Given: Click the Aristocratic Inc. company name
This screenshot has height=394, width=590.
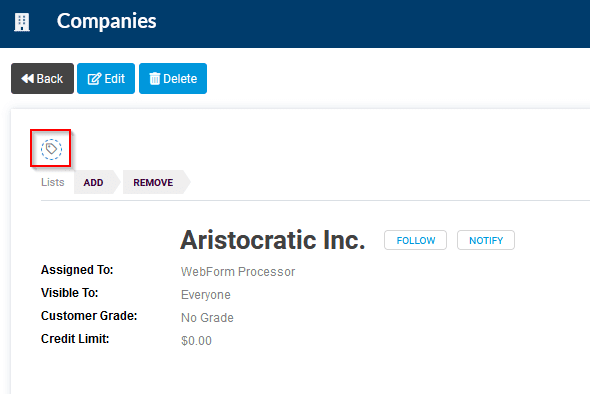Looking at the screenshot, I should click(x=273, y=240).
